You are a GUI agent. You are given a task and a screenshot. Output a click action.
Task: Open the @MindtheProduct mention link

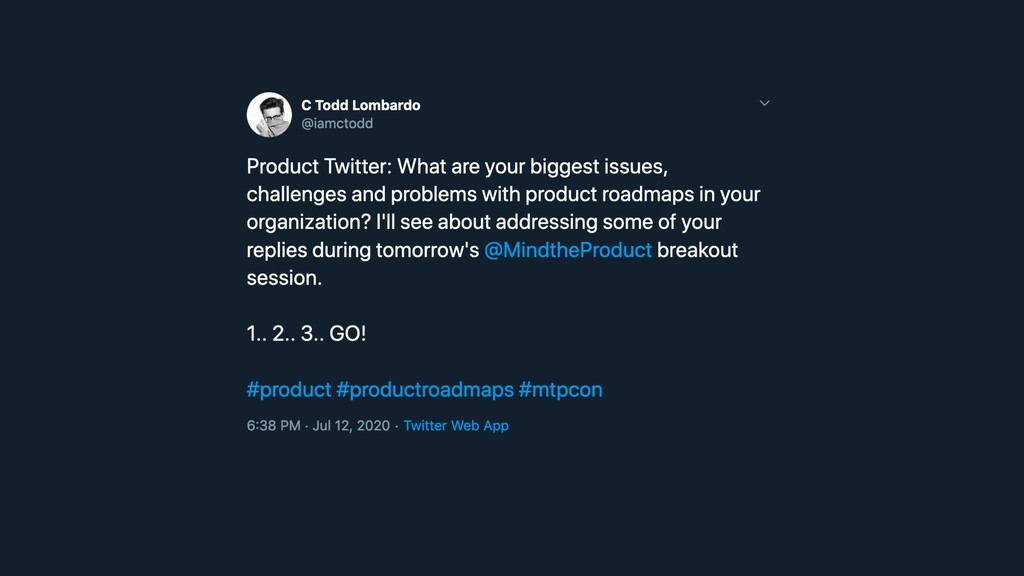[568, 250]
